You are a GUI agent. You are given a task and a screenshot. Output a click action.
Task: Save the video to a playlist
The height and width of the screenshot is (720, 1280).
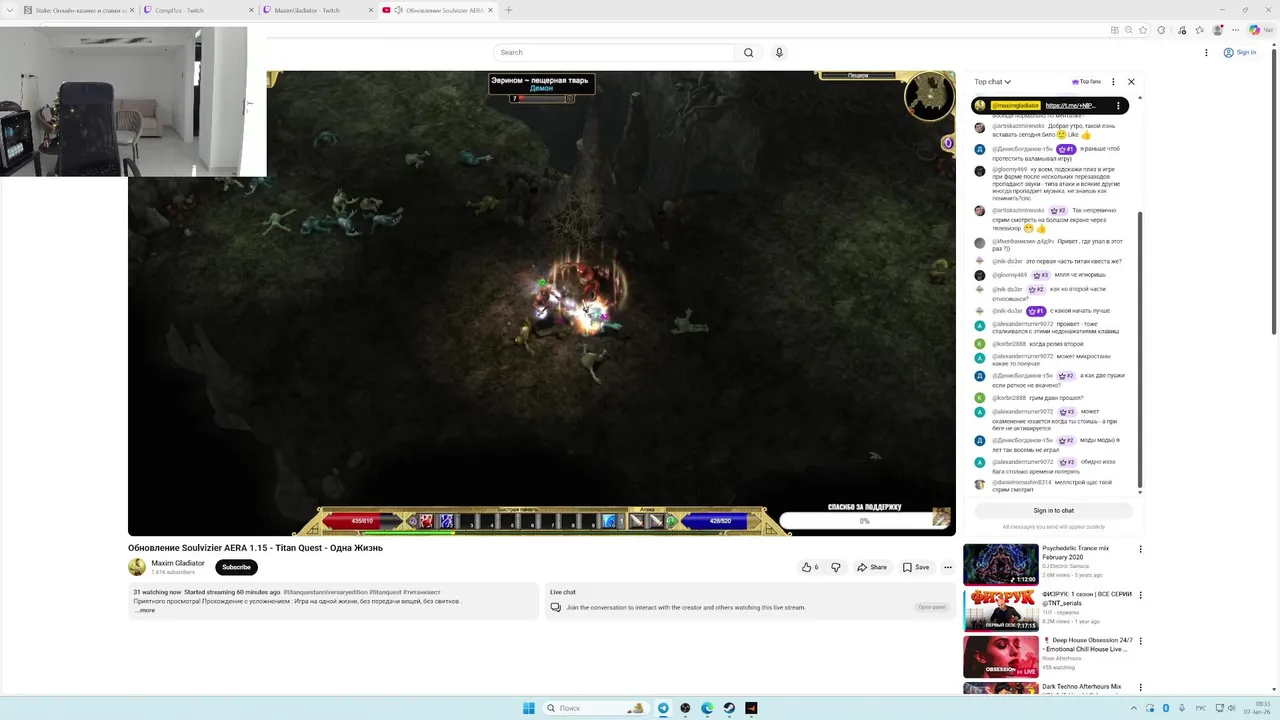coord(916,567)
